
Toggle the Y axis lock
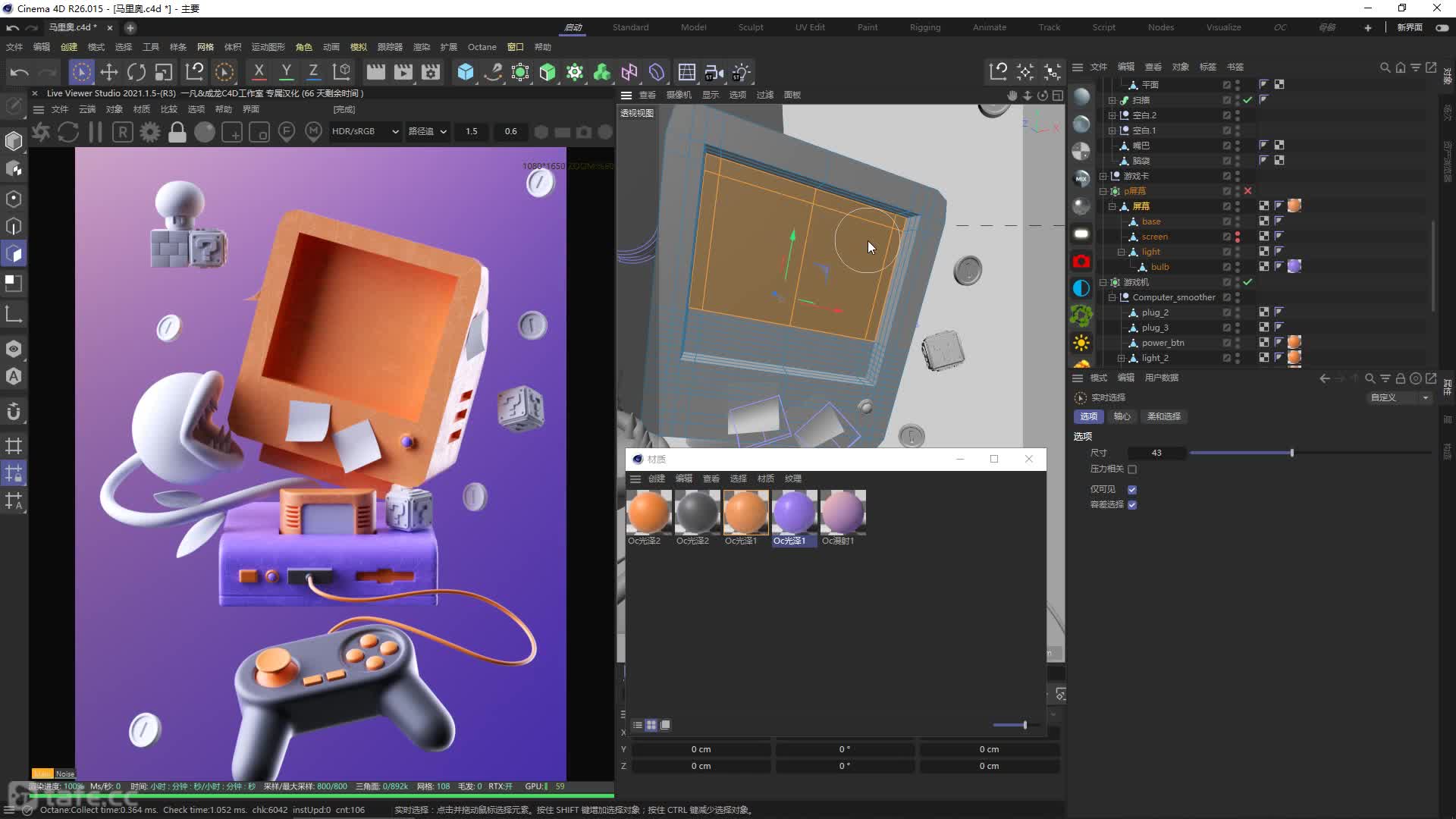[x=286, y=72]
